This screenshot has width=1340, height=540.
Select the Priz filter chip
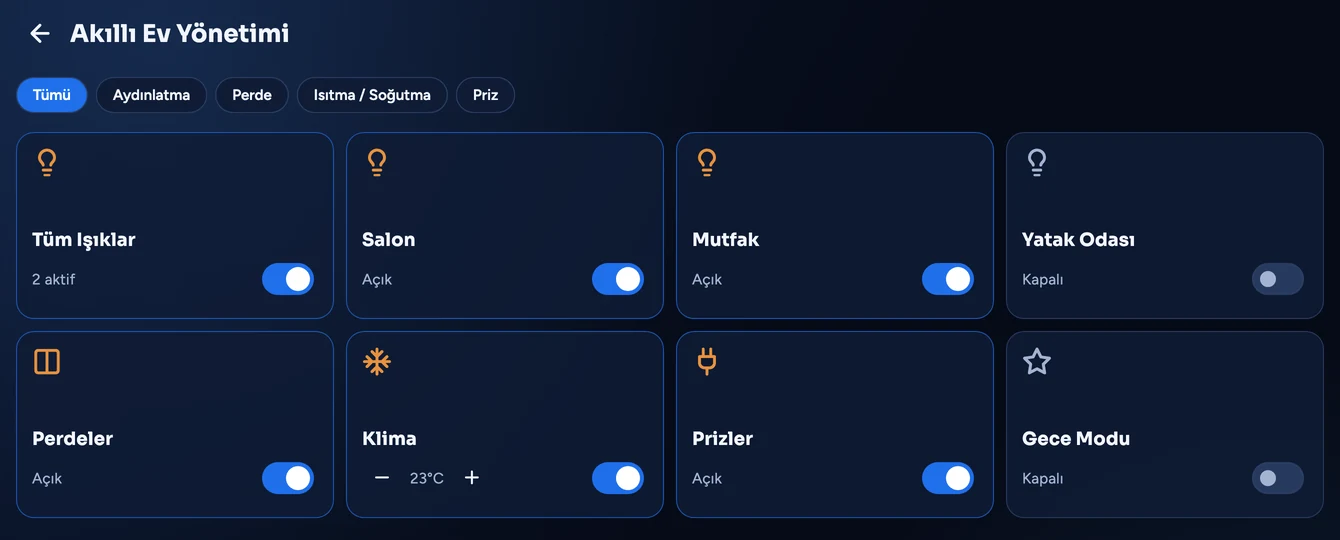(486, 95)
